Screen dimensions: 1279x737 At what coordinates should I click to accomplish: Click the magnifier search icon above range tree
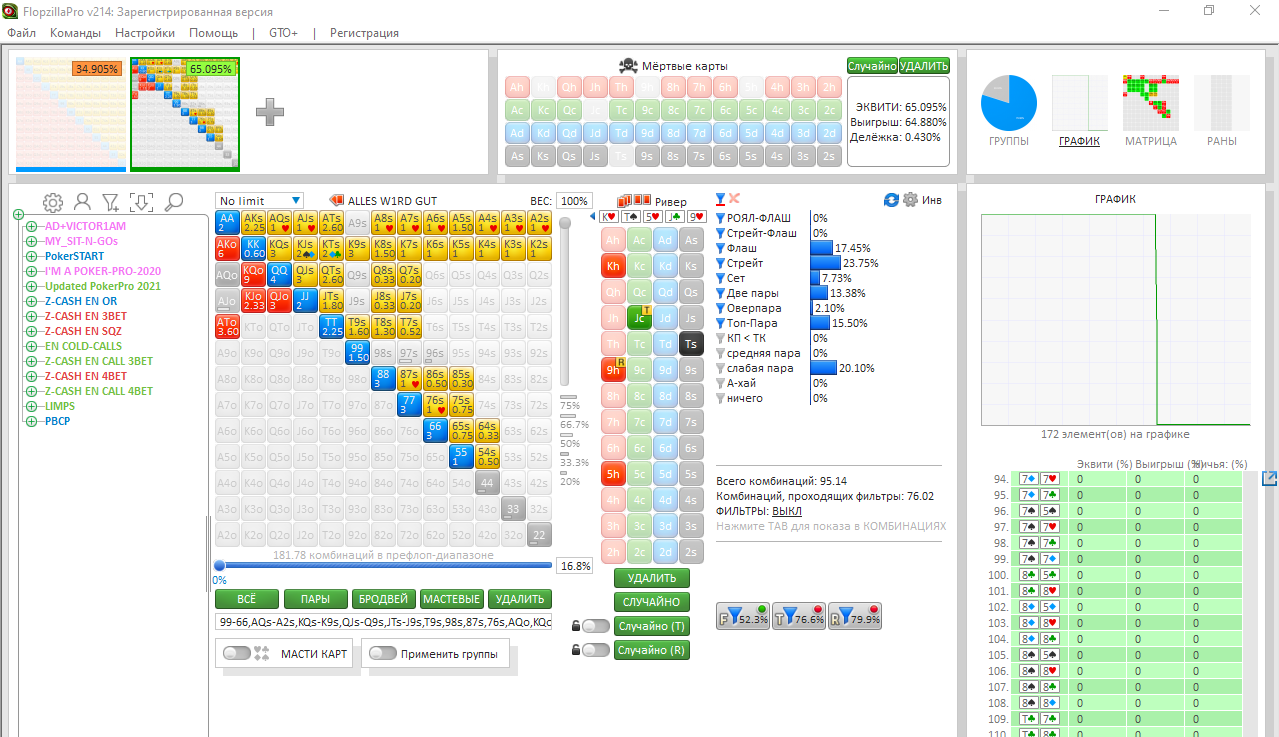pos(173,202)
